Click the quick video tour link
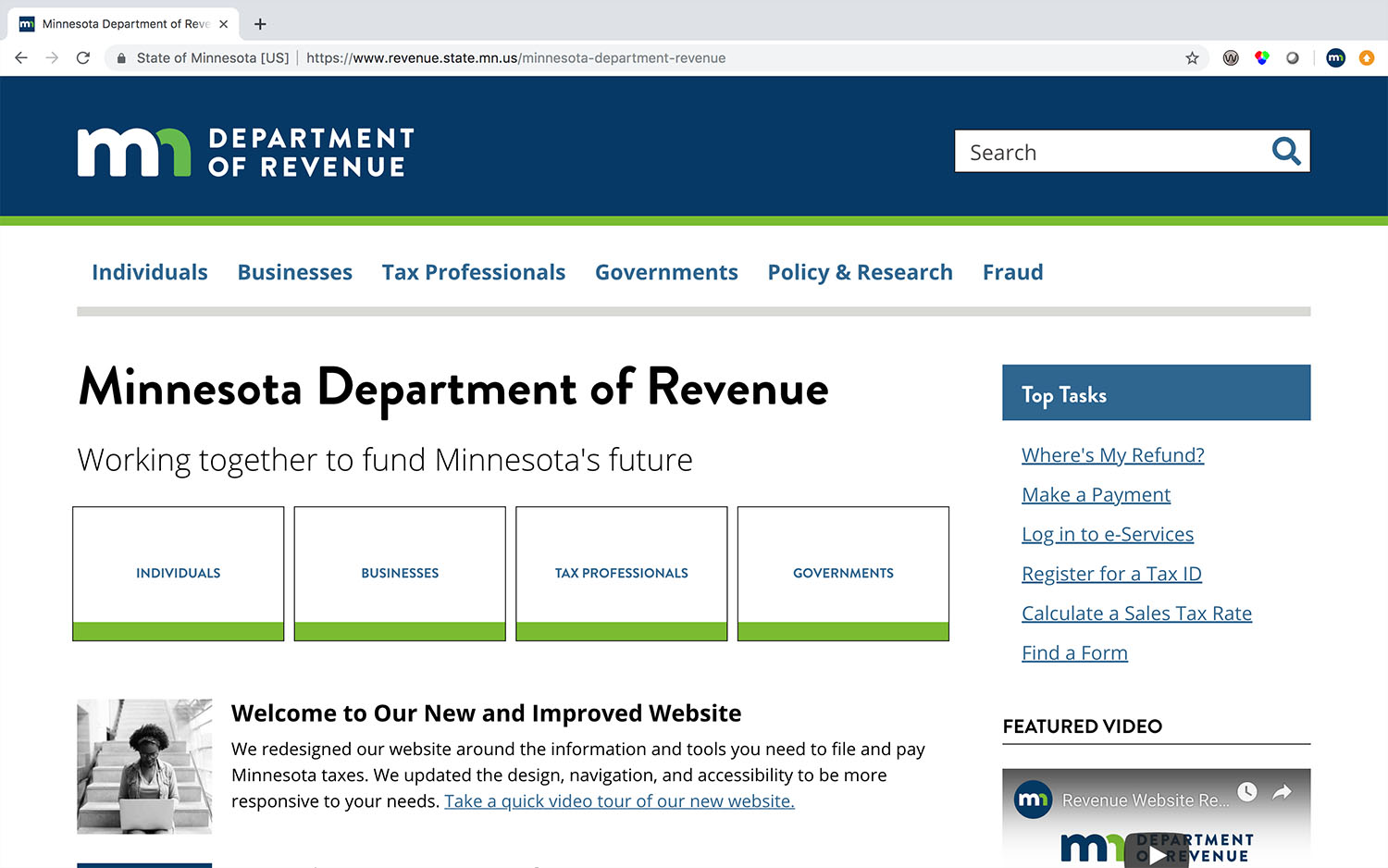1388x868 pixels. tap(619, 801)
